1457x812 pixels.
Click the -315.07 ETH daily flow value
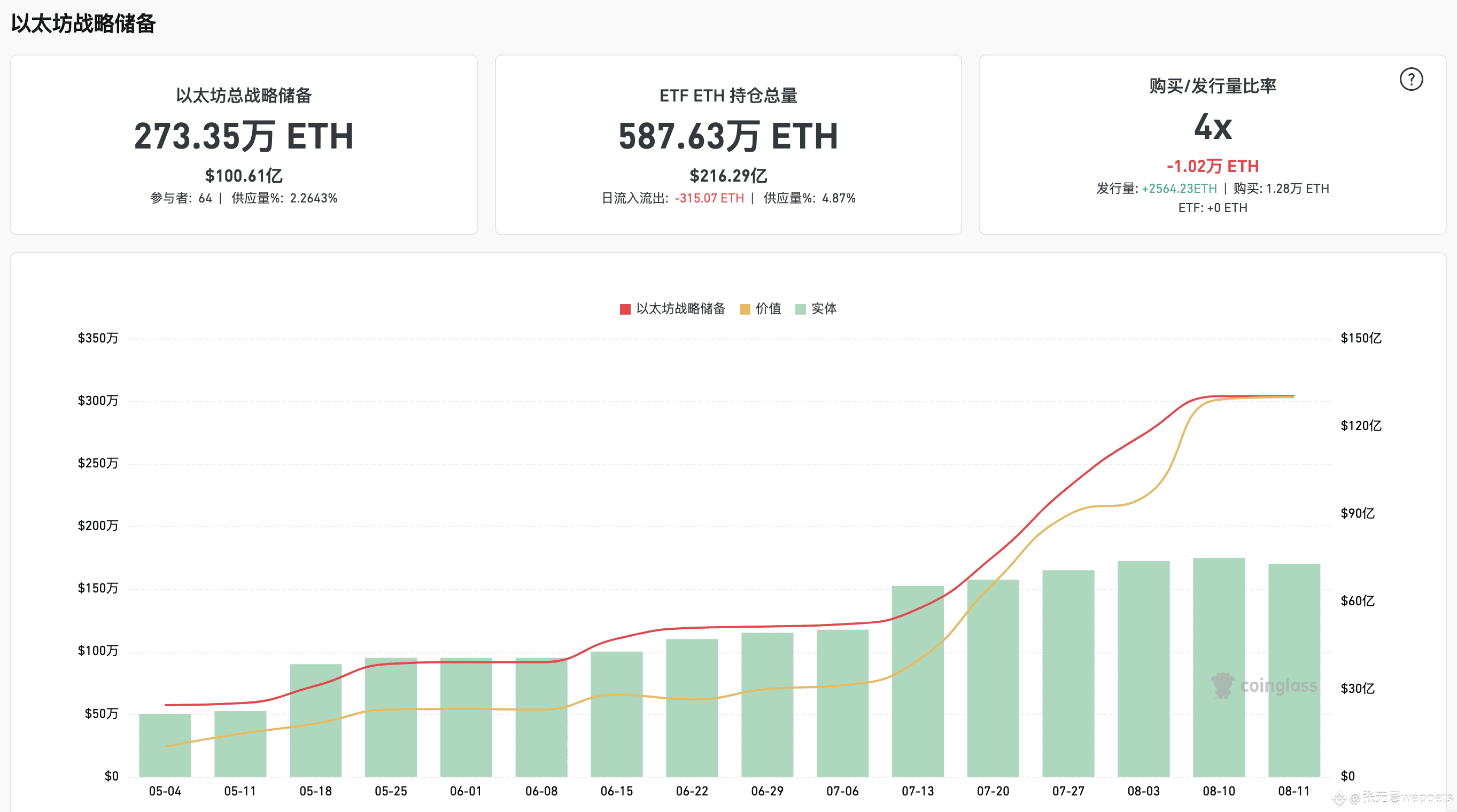[x=709, y=199]
